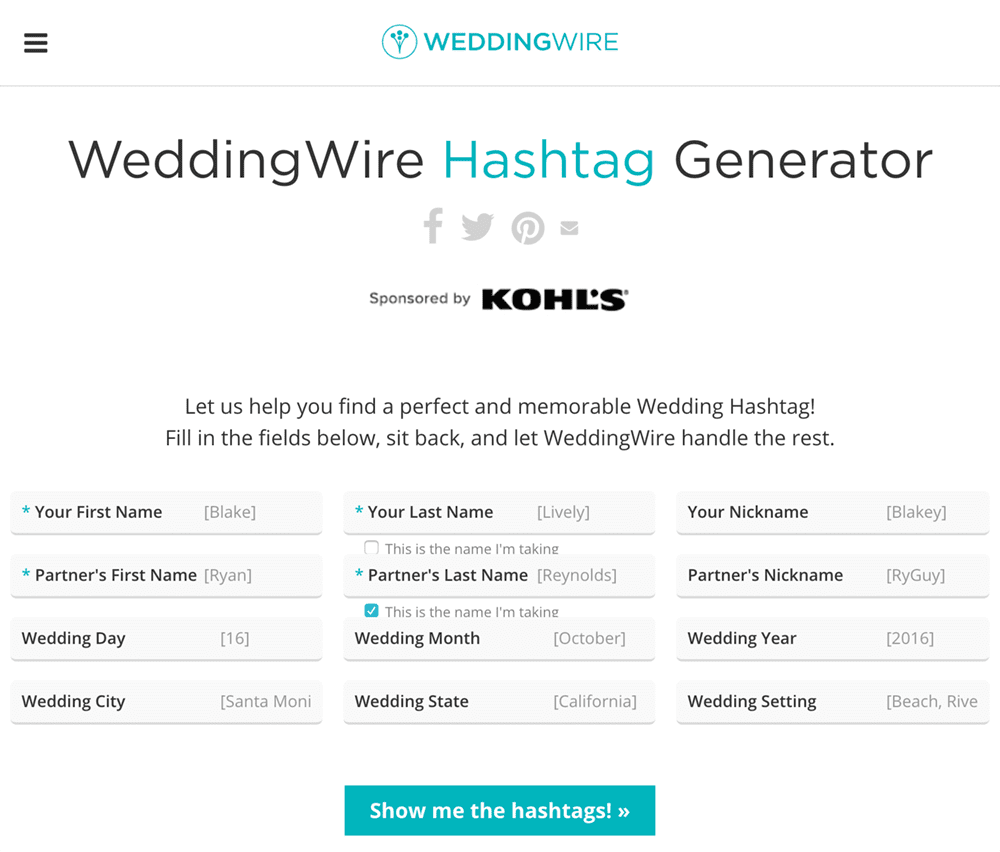This screenshot has height=852, width=1000.
Task: Share by email envelope icon
Action: click(x=570, y=228)
